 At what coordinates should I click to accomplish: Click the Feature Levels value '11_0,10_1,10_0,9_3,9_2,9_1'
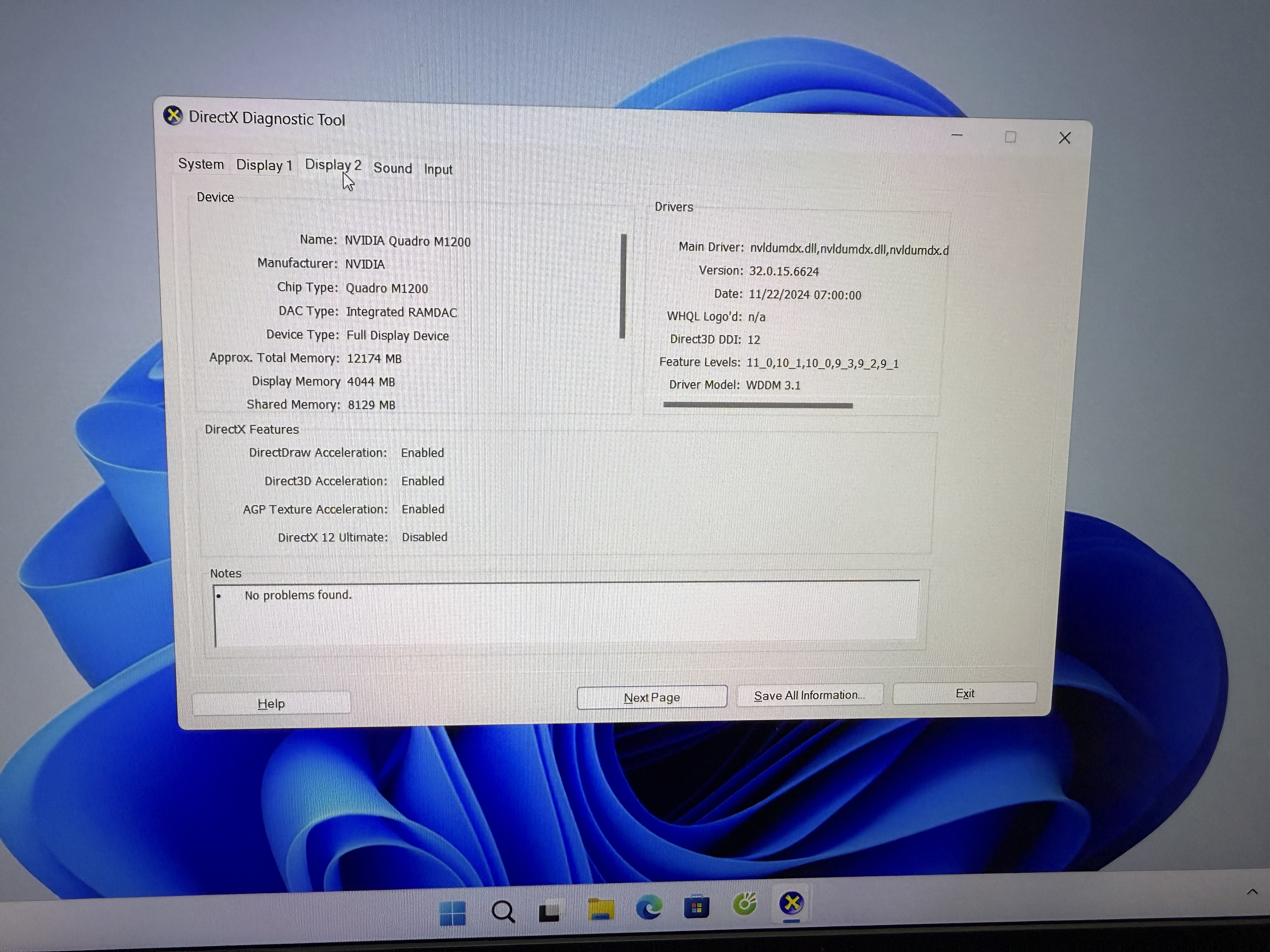point(822,363)
